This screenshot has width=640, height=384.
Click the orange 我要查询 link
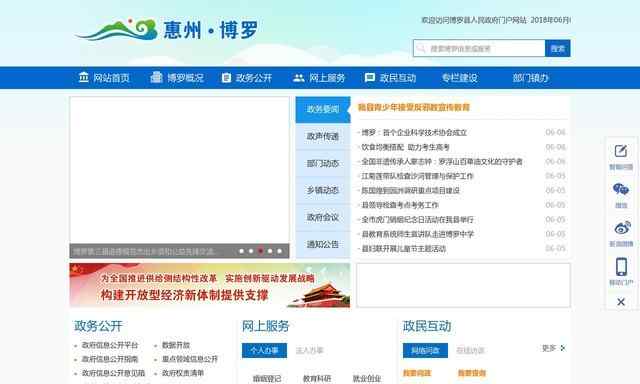pyautogui.click(x=472, y=373)
